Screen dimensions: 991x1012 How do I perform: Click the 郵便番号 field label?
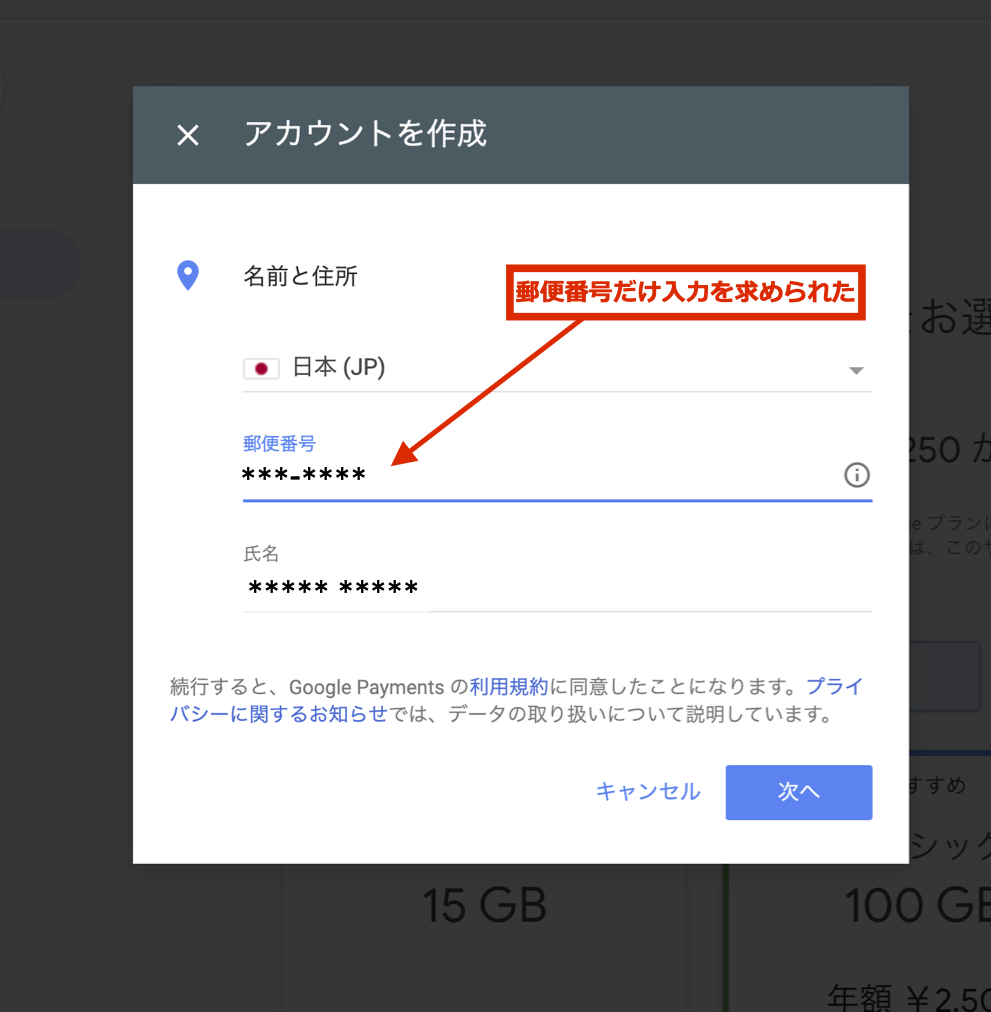coord(279,443)
